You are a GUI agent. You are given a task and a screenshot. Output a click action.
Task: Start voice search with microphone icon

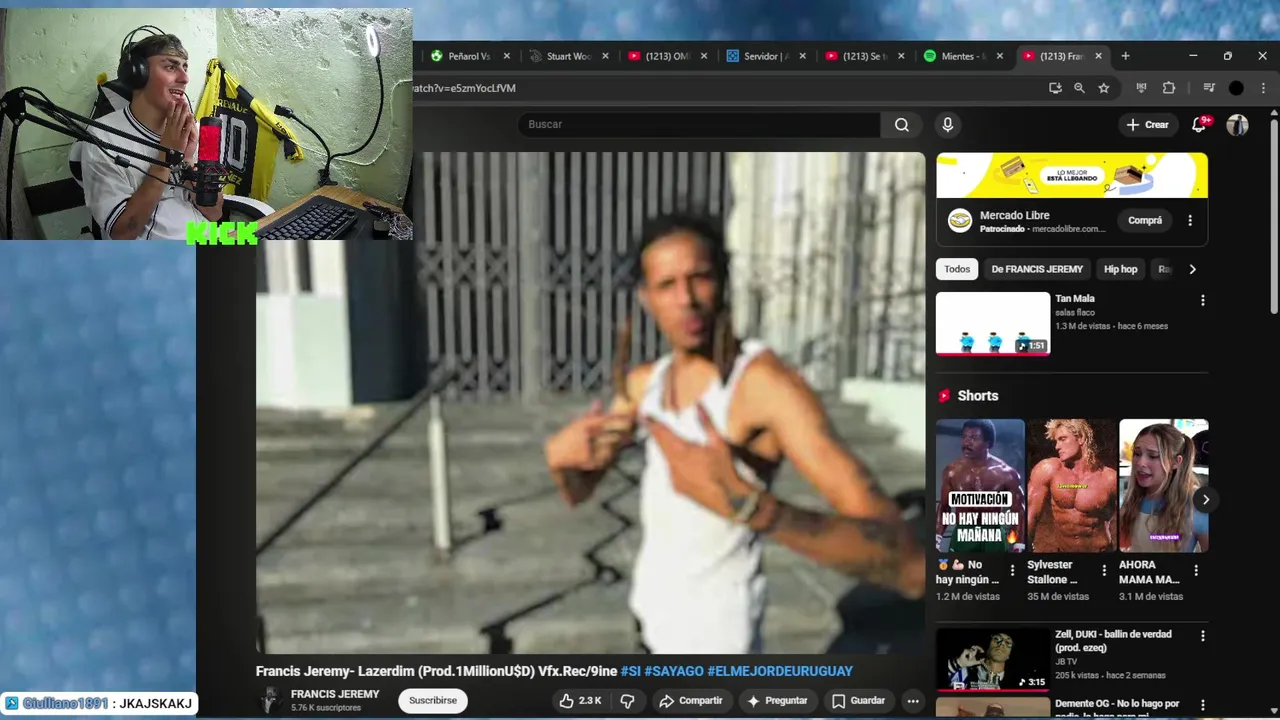[948, 125]
